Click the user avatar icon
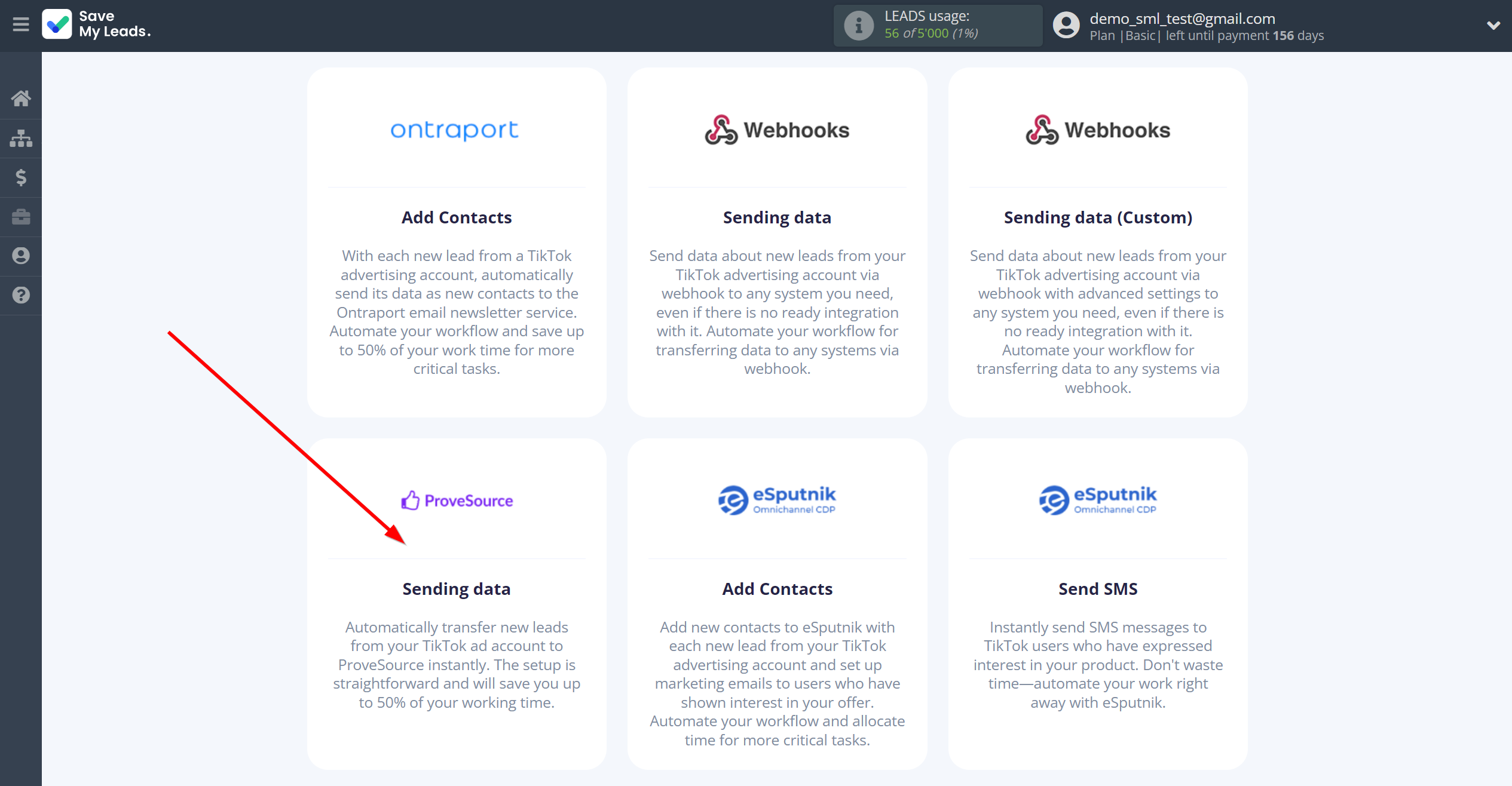 (x=1066, y=26)
